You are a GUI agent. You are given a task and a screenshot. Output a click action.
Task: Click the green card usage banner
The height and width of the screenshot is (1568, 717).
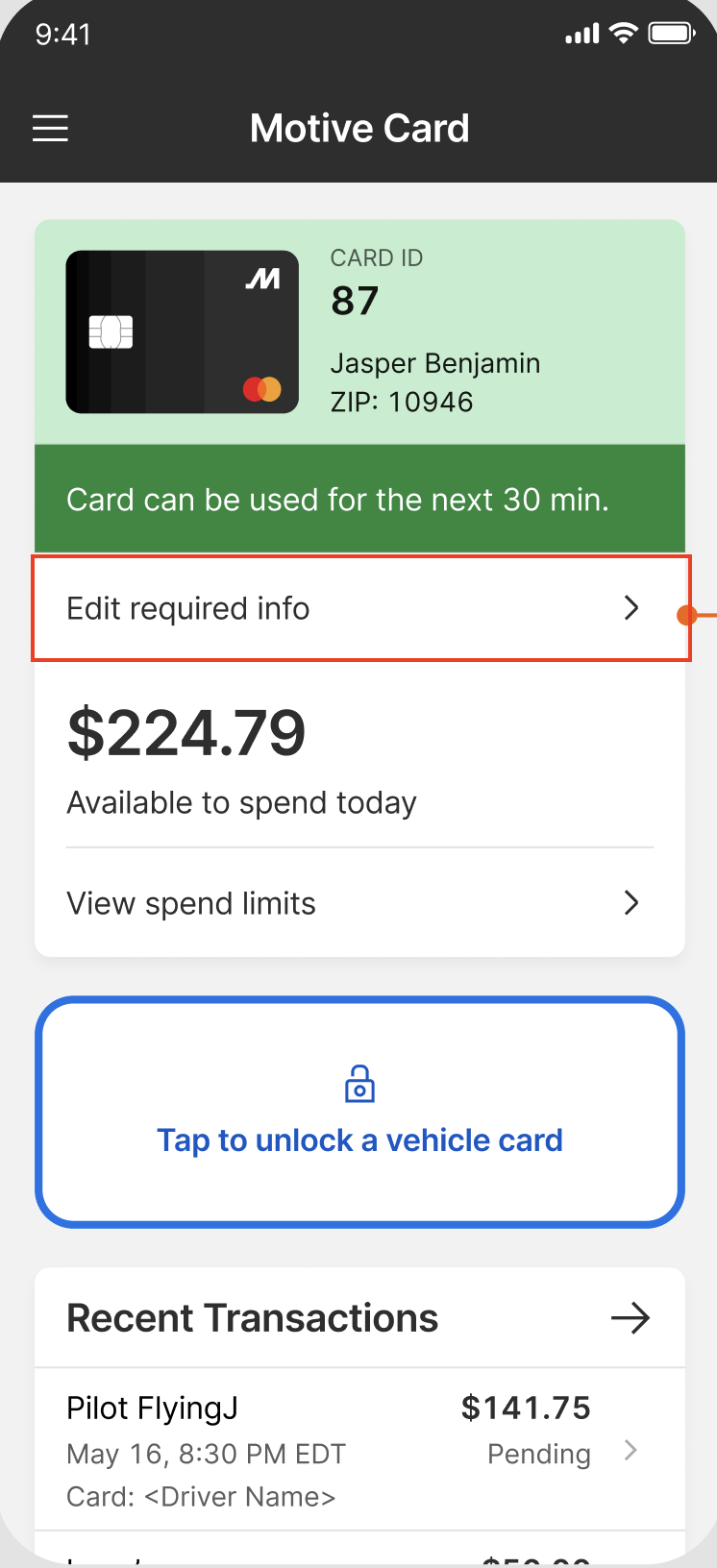click(359, 500)
